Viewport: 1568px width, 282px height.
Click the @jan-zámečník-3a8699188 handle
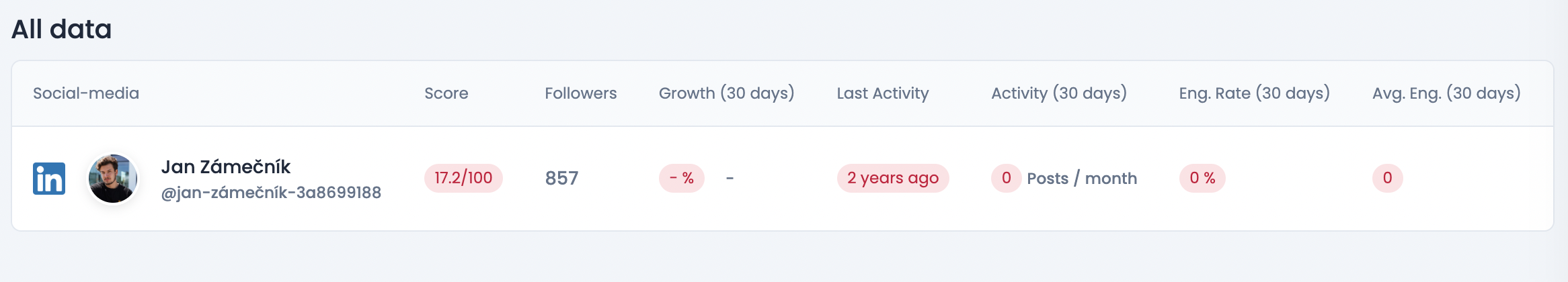[271, 193]
